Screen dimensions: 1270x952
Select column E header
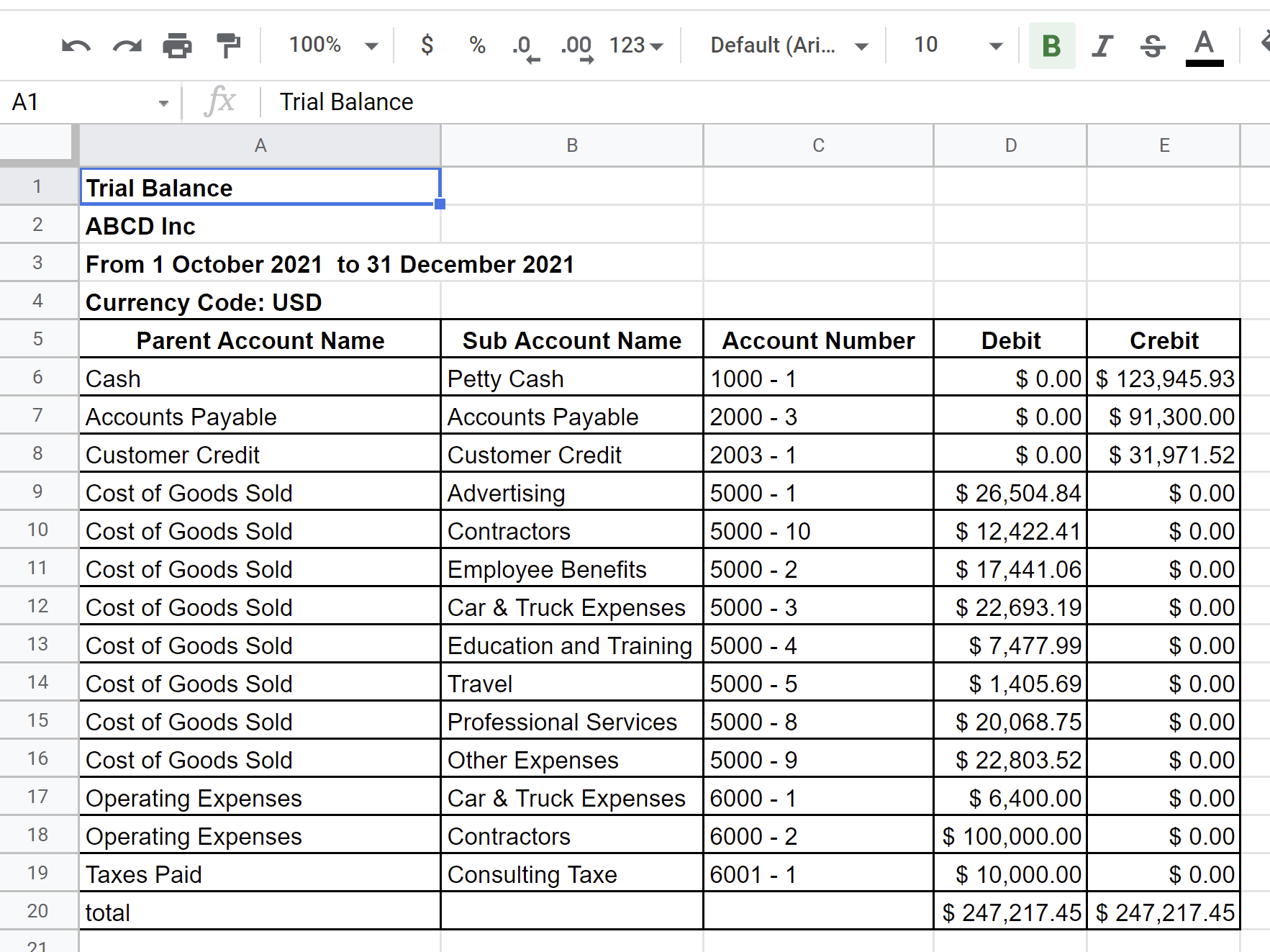(x=1164, y=145)
